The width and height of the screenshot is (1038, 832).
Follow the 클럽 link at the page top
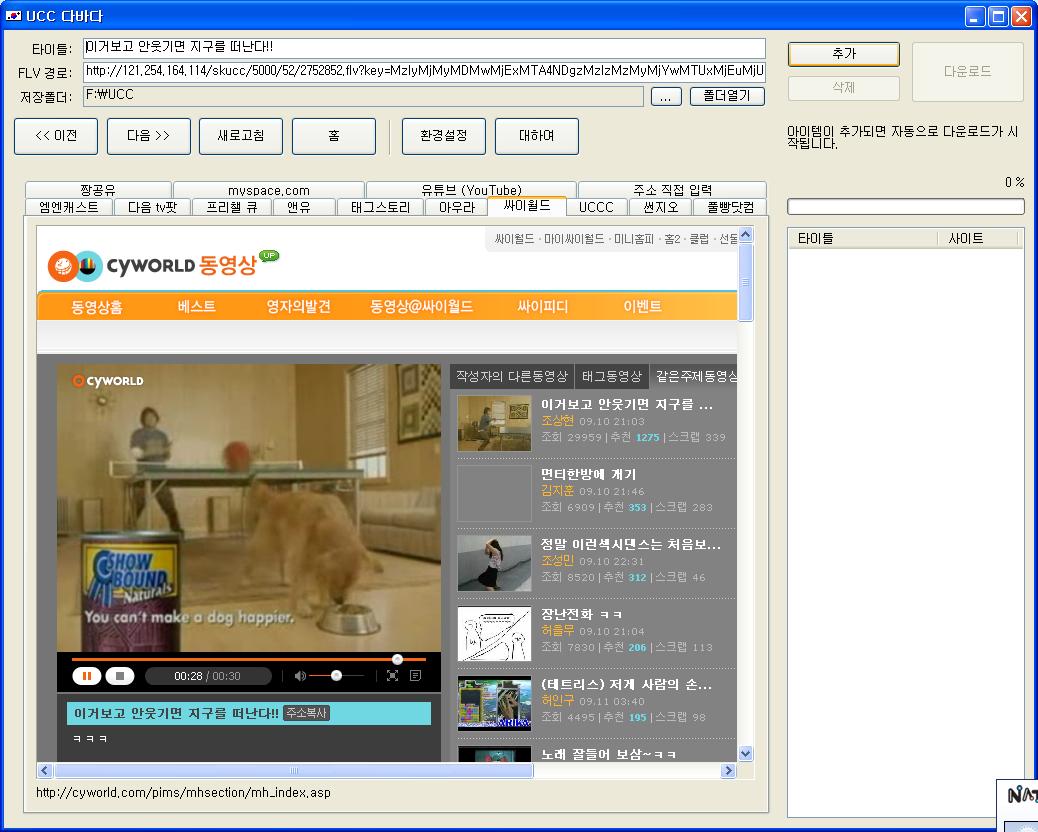coord(699,238)
